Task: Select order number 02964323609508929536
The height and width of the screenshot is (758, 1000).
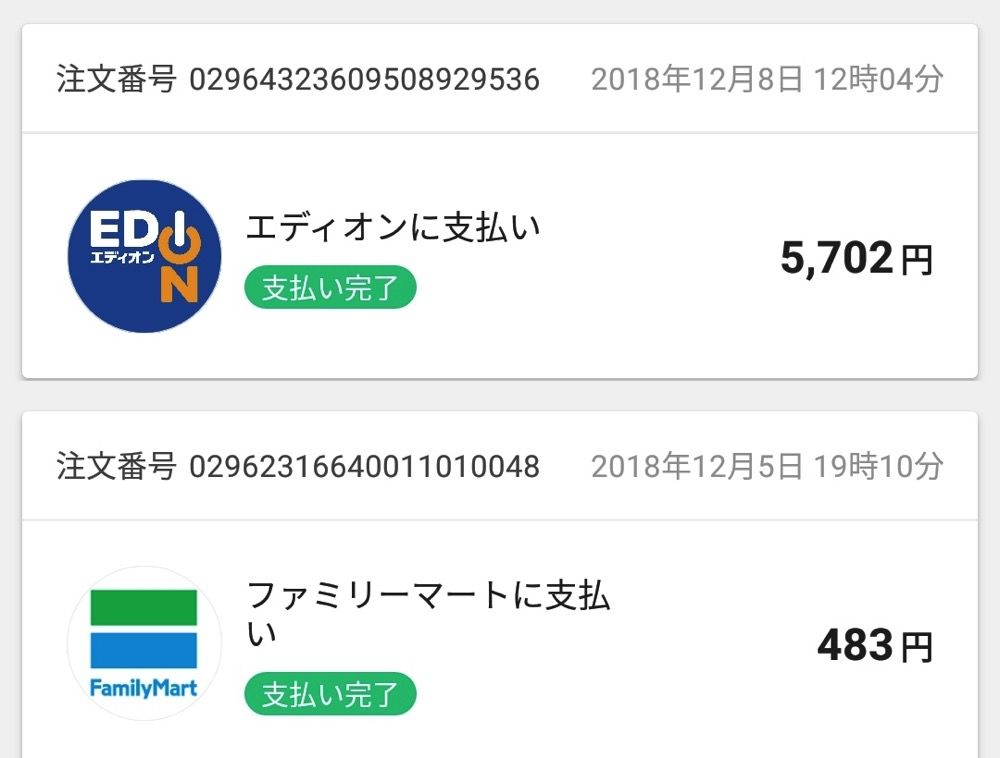Action: coord(365,80)
